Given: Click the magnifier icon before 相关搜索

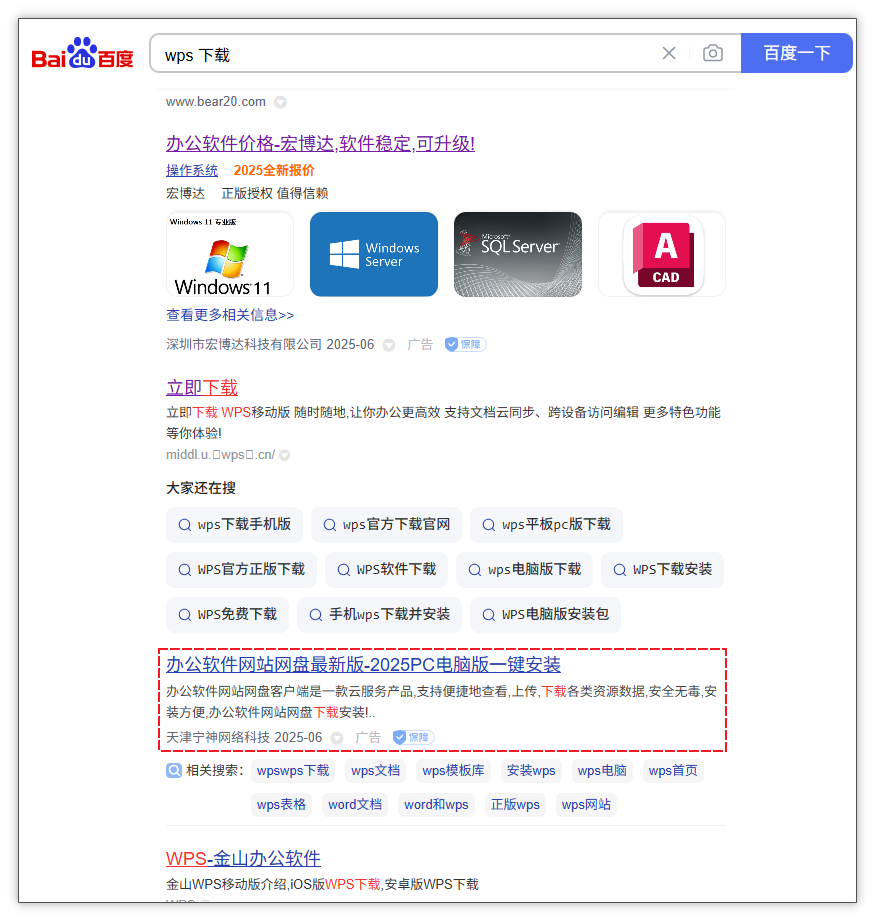Looking at the screenshot, I should click(174, 771).
